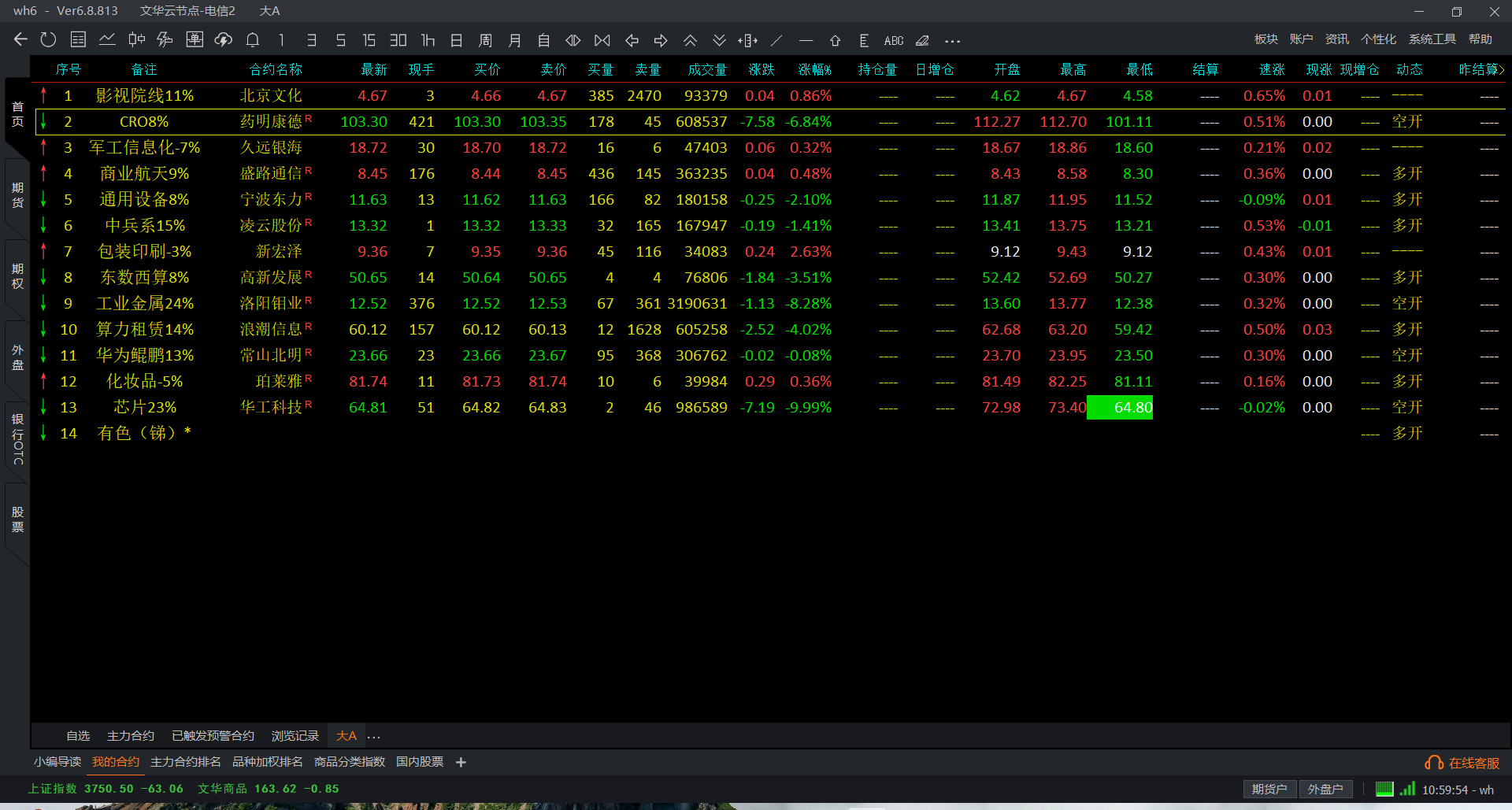Image resolution: width=1512 pixels, height=810 pixels.
Task: Add a new page with plus button
Action: [461, 762]
